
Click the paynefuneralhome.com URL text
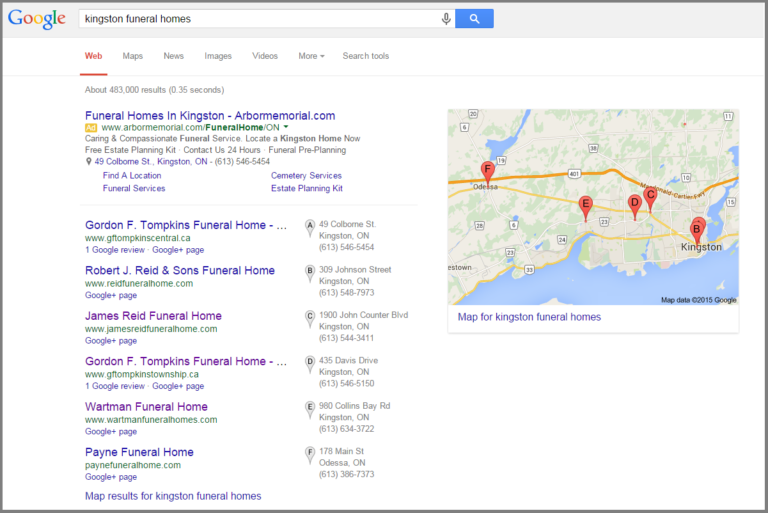pos(133,465)
